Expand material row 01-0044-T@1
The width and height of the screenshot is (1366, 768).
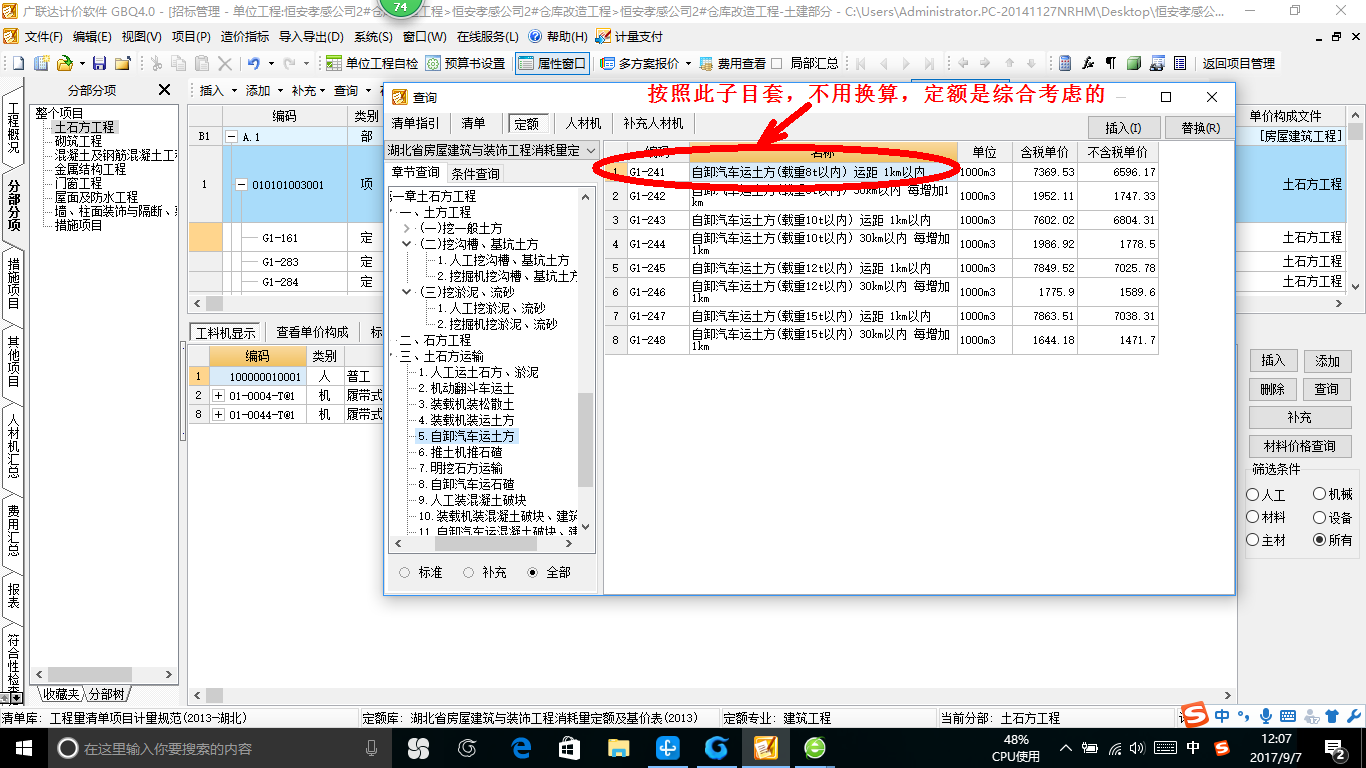(218, 414)
